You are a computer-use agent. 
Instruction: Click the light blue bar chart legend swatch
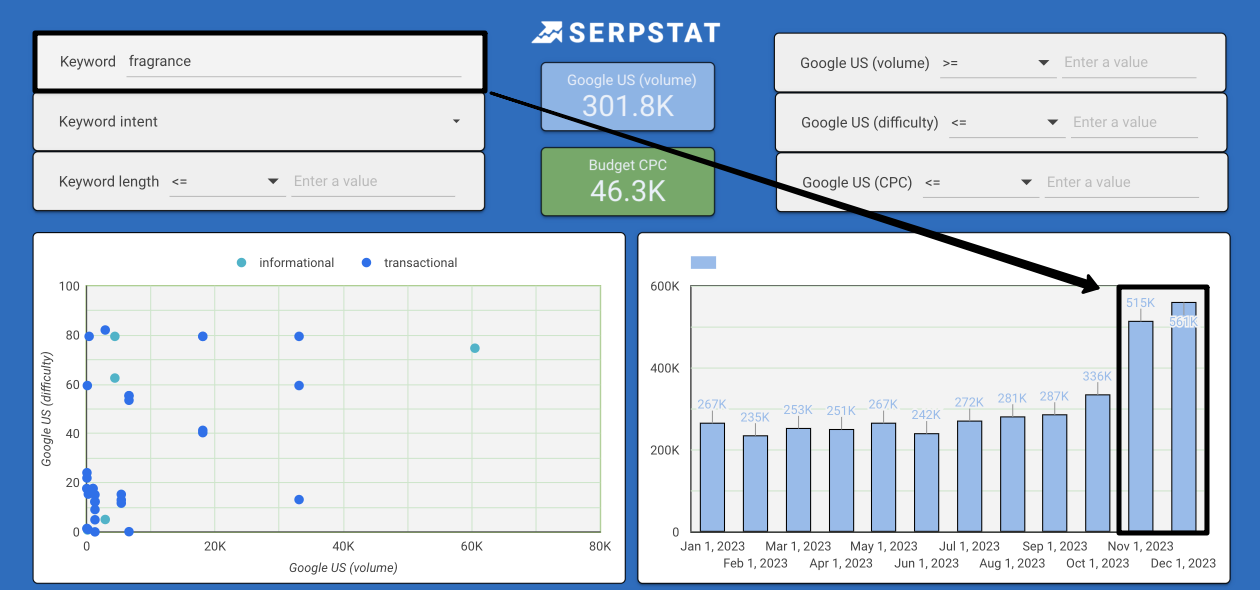703,263
